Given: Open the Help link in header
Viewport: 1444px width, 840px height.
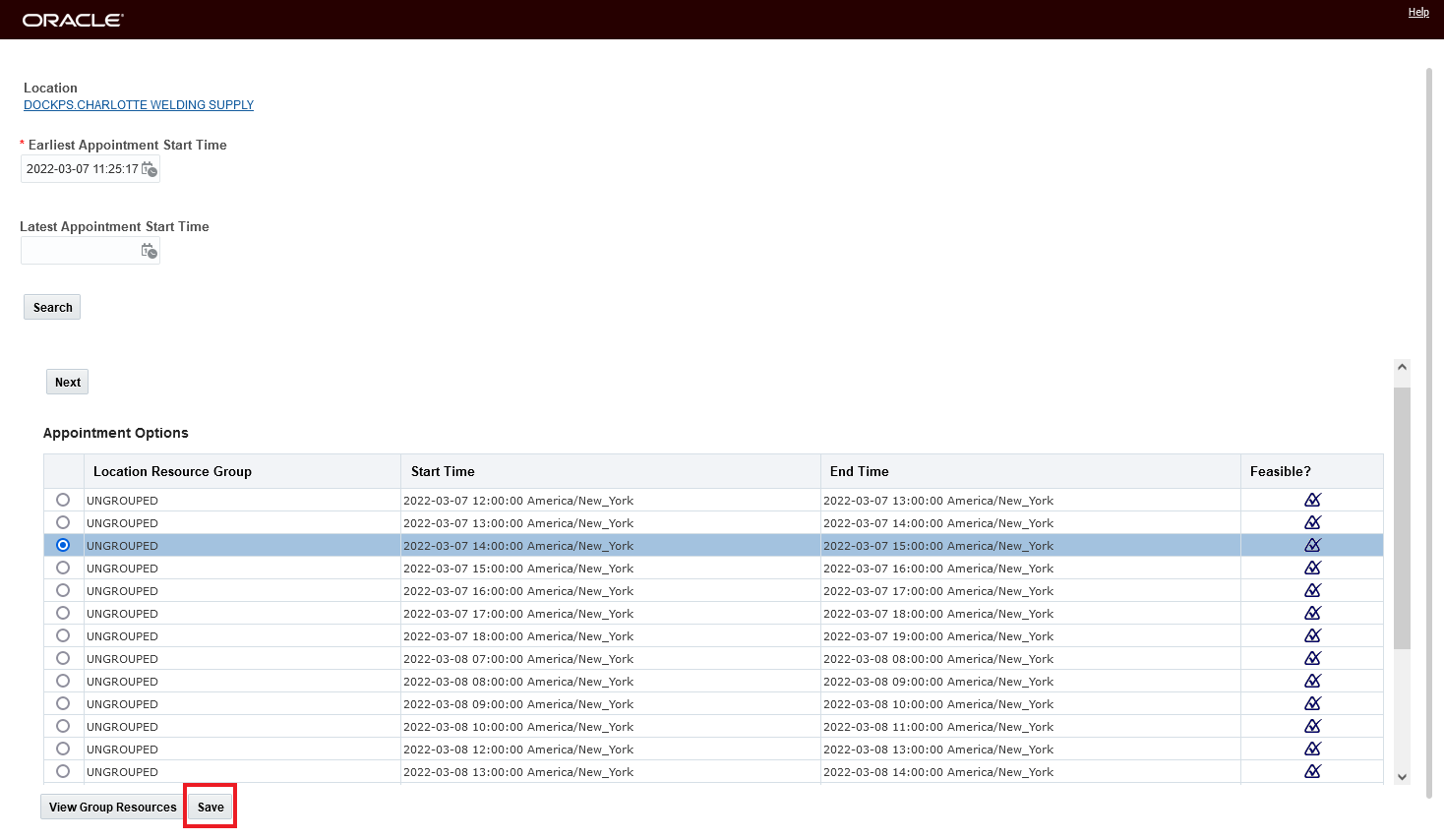Looking at the screenshot, I should [x=1418, y=12].
